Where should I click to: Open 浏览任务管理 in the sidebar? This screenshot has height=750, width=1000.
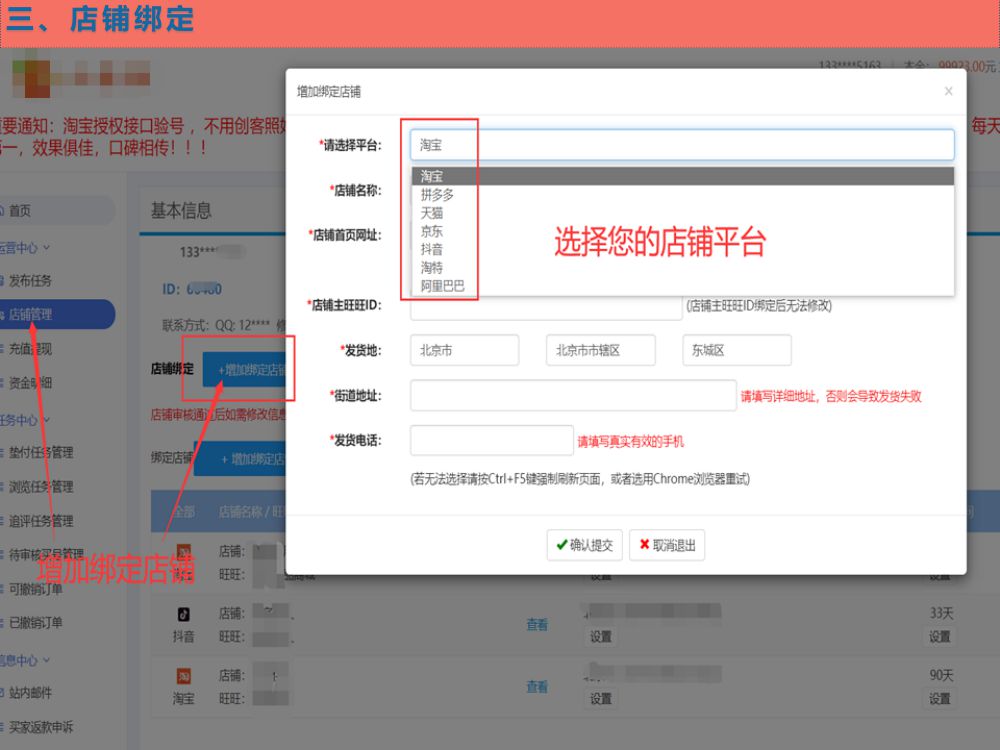click(40, 487)
